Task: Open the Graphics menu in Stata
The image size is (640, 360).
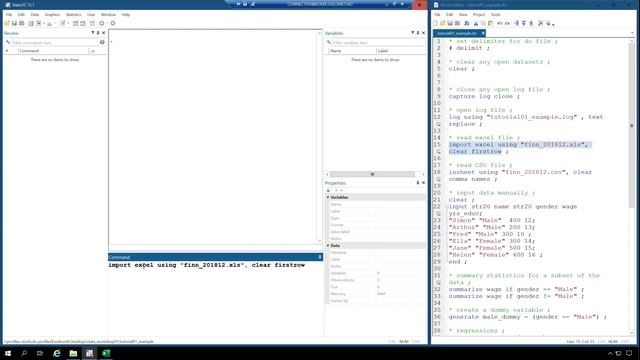Action: click(x=52, y=14)
